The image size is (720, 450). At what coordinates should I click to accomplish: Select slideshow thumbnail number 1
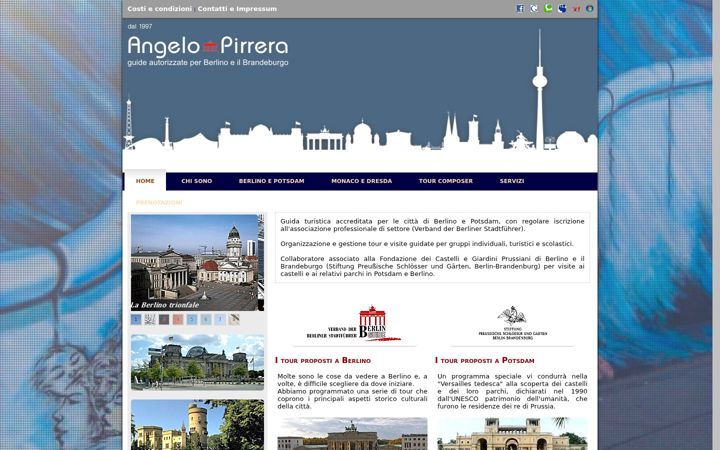pos(136,319)
